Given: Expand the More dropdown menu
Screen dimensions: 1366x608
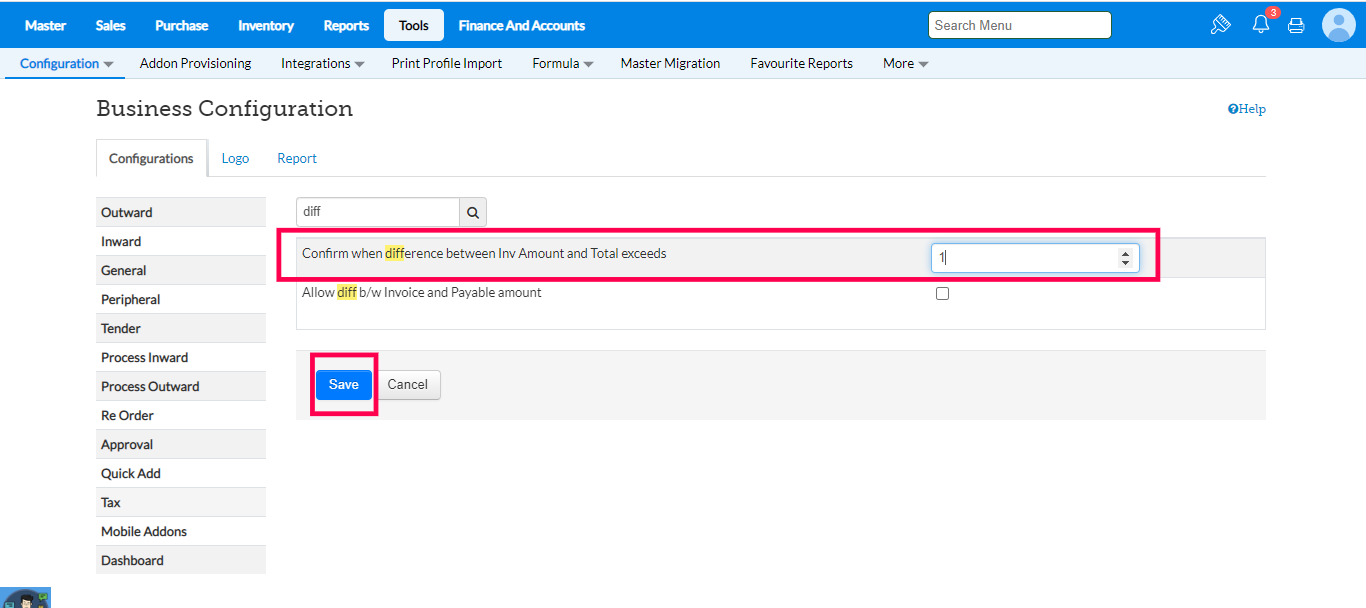Looking at the screenshot, I should [x=905, y=63].
